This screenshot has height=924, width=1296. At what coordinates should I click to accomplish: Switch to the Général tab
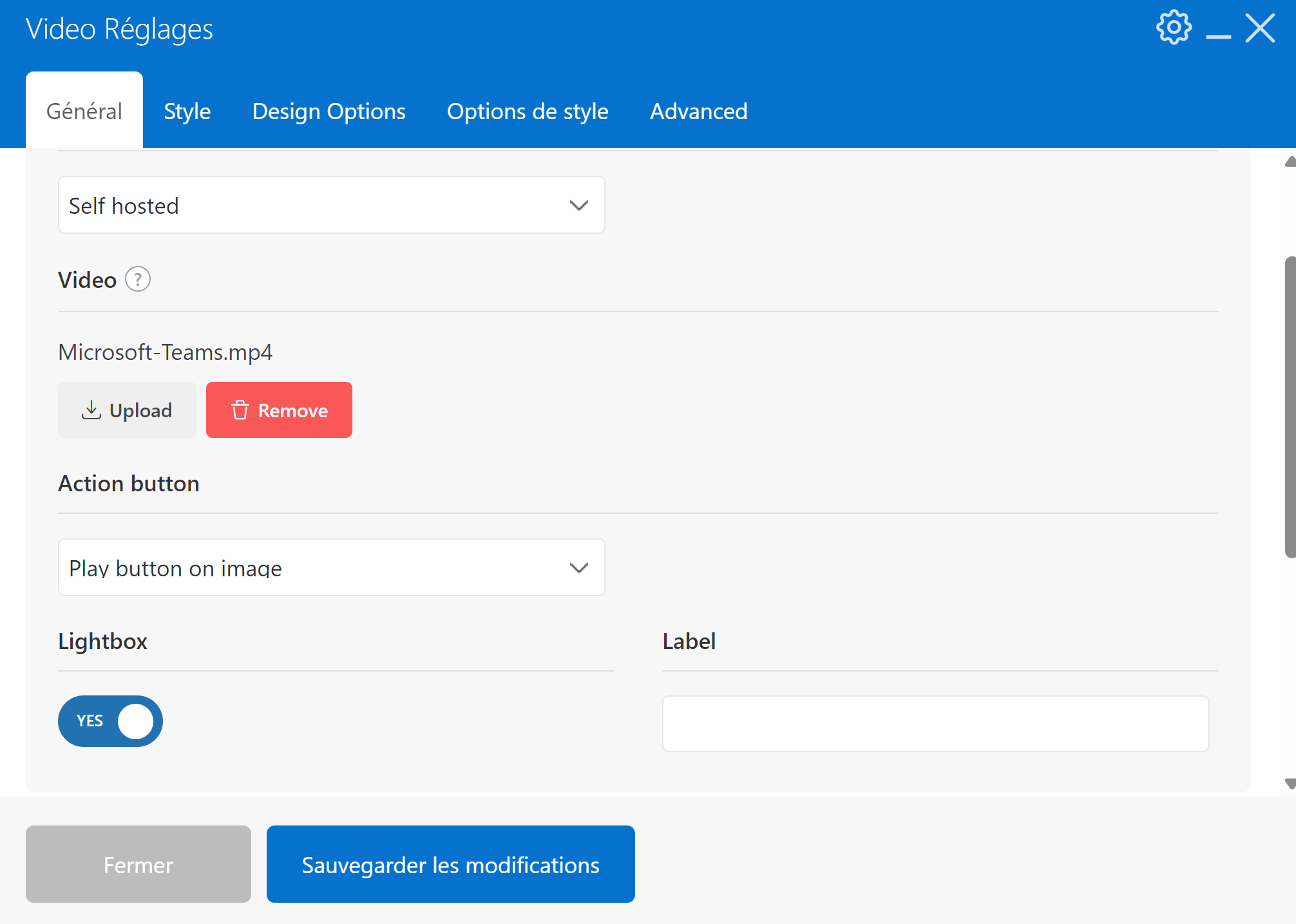pos(84,111)
